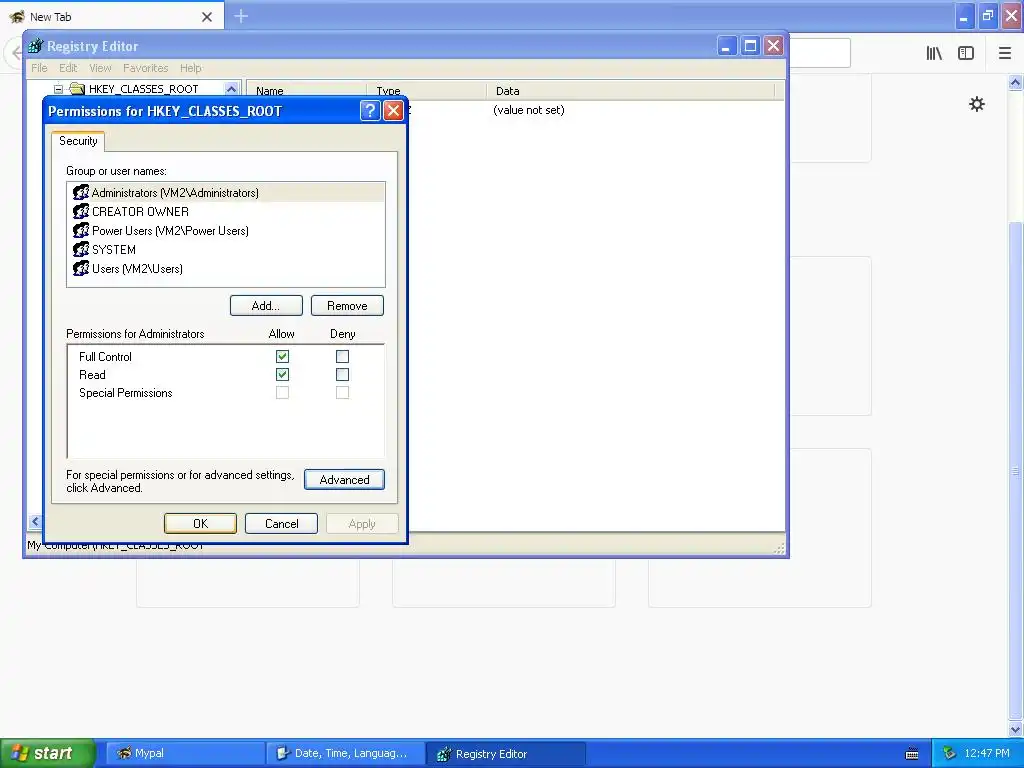Open the browser library icon
1024x768 pixels.
tap(934, 54)
